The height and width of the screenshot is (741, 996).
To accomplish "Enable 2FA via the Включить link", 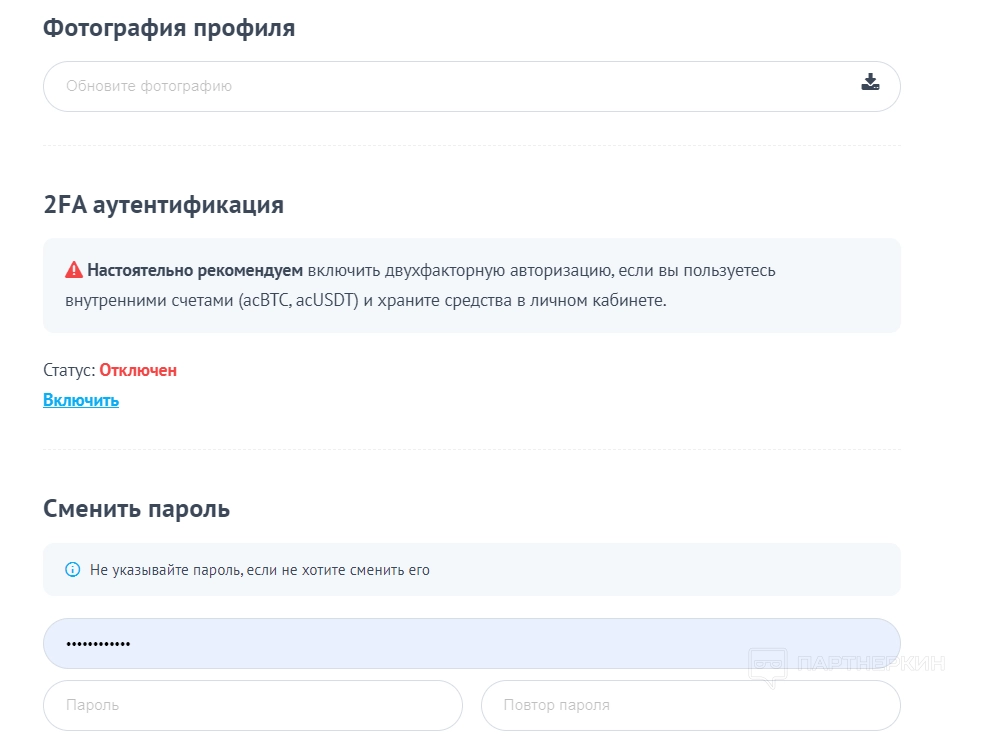I will pyautogui.click(x=81, y=400).
